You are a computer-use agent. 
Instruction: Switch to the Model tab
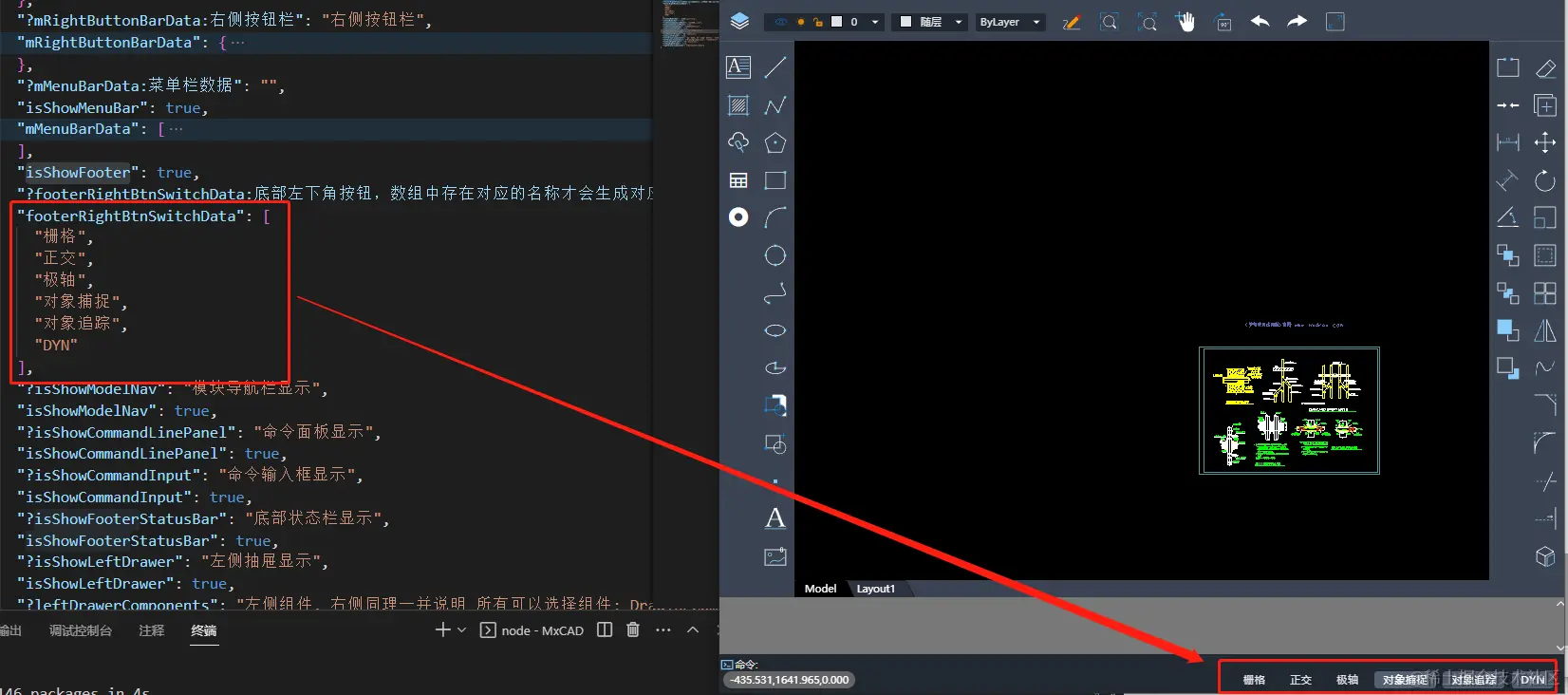pyautogui.click(x=820, y=589)
